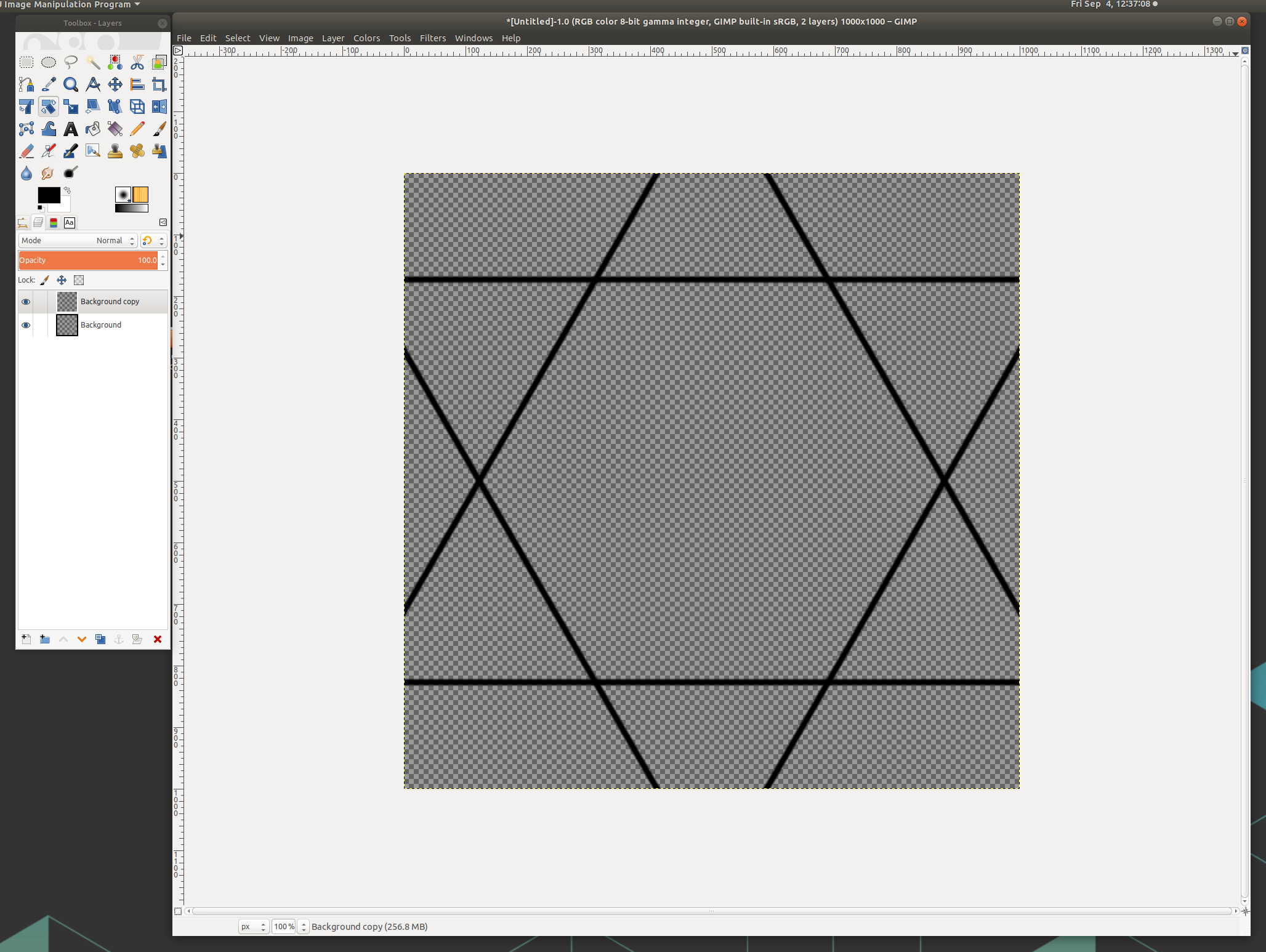Pick the Clone tool
The height and width of the screenshot is (952, 1266).
pyautogui.click(x=115, y=151)
